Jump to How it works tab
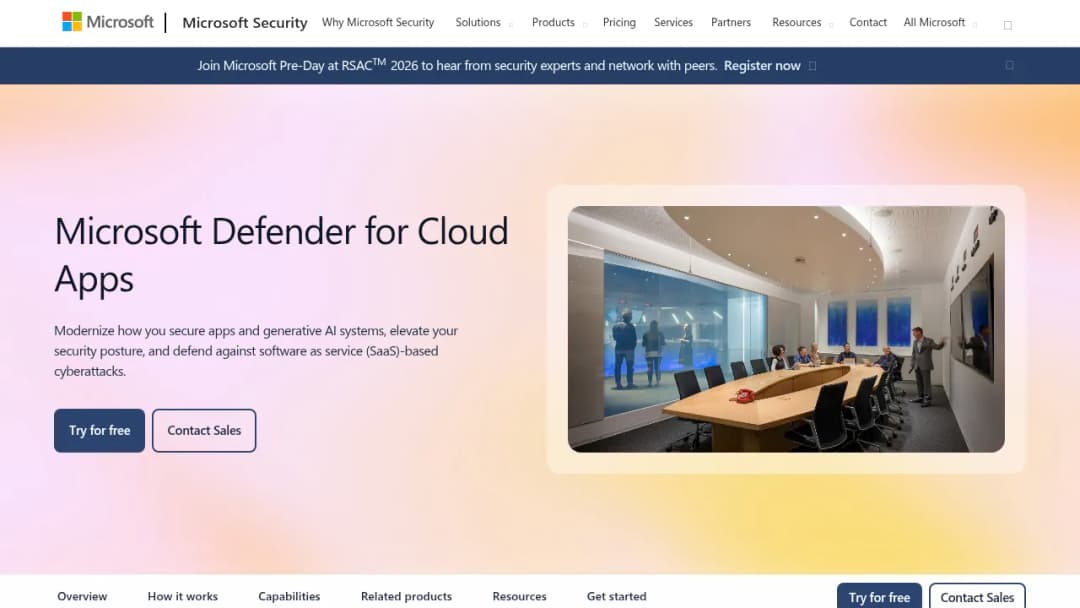This screenshot has width=1080, height=608. (183, 596)
